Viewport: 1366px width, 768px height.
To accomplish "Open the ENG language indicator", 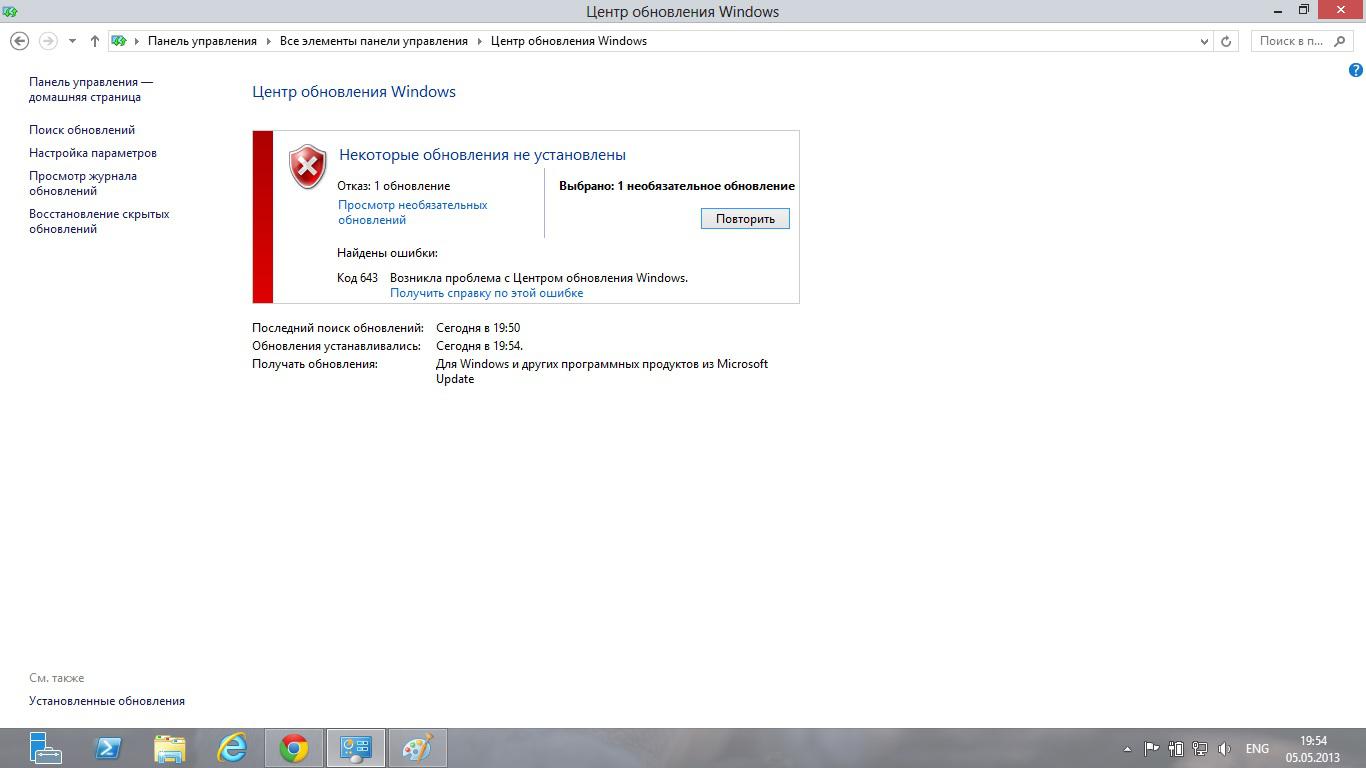I will [x=1257, y=749].
